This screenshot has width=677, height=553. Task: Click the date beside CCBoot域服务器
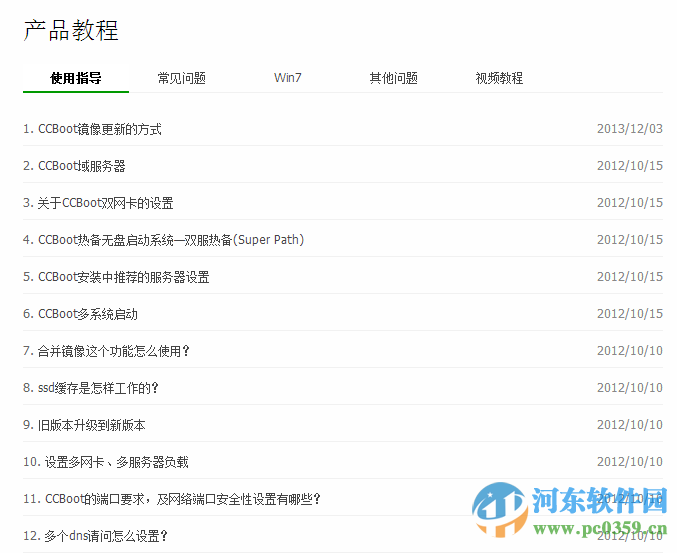630,166
